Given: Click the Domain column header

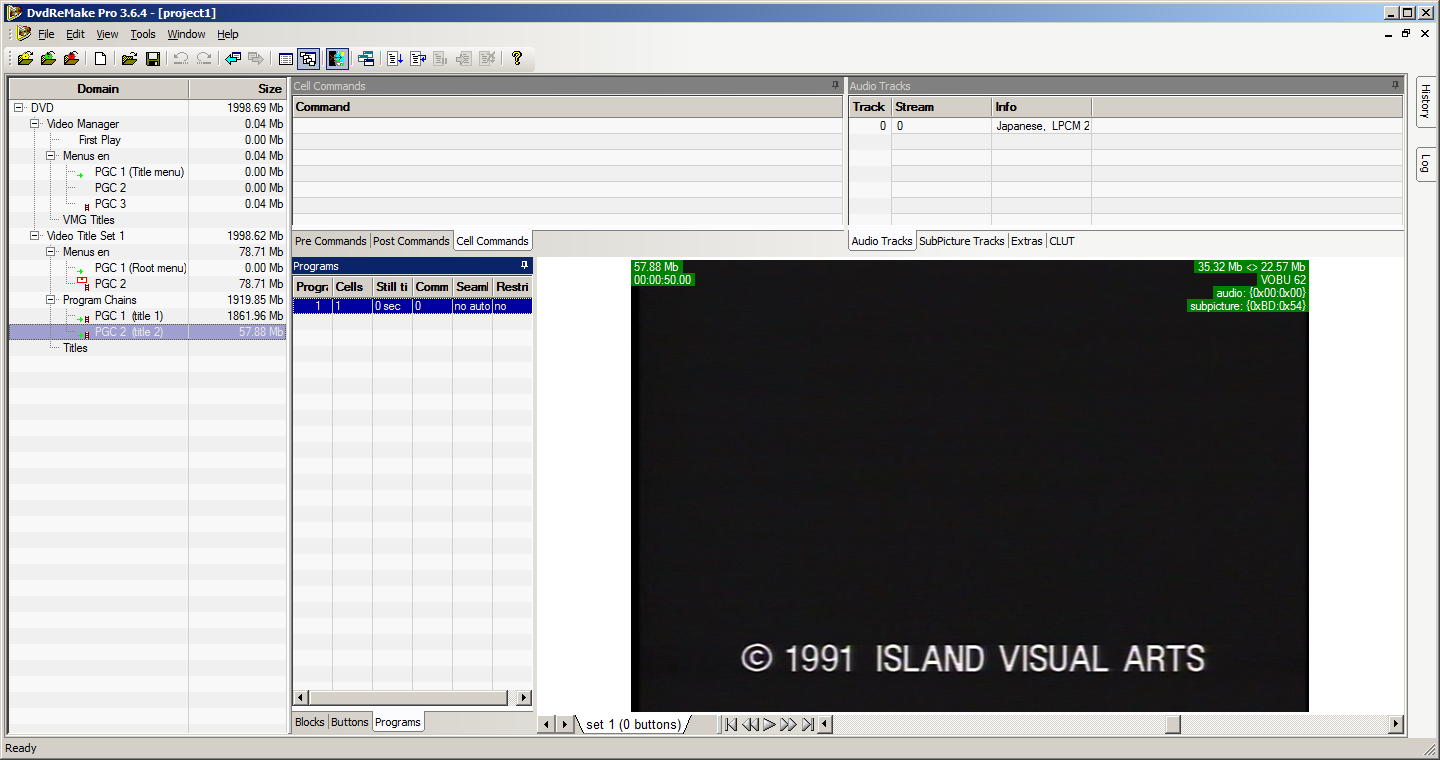Looking at the screenshot, I should pos(98,89).
